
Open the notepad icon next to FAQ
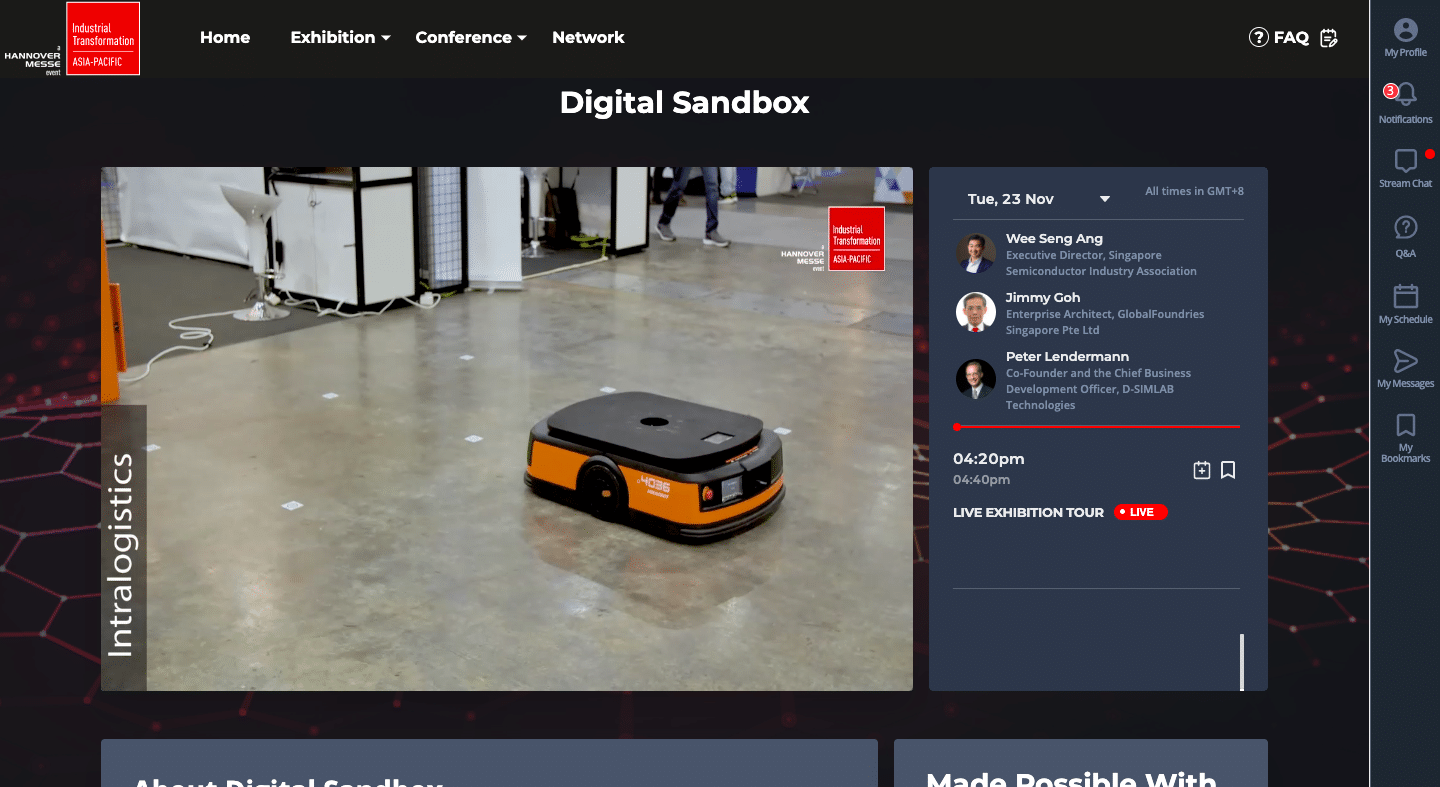(x=1329, y=37)
